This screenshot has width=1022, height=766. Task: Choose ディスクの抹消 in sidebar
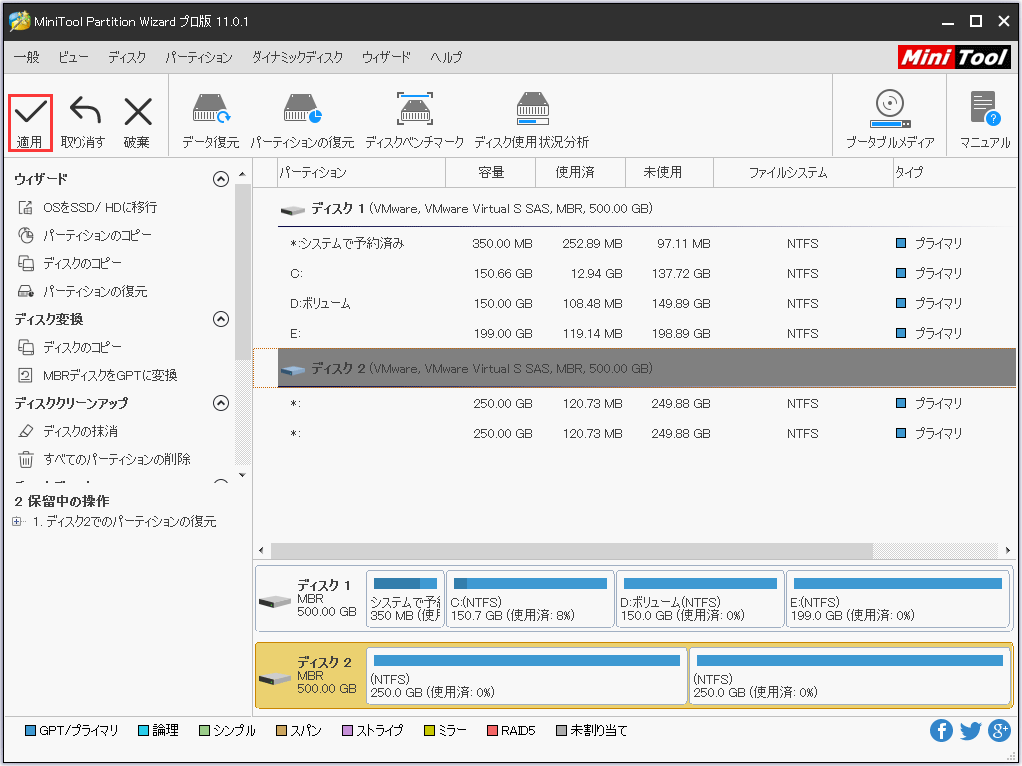point(68,432)
